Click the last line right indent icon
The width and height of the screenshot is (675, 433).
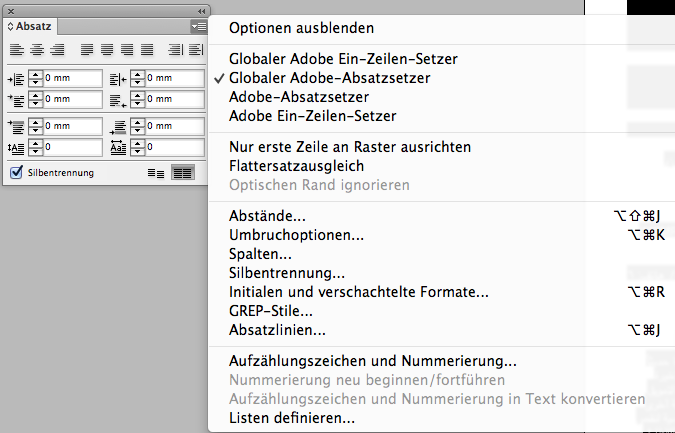(118, 100)
